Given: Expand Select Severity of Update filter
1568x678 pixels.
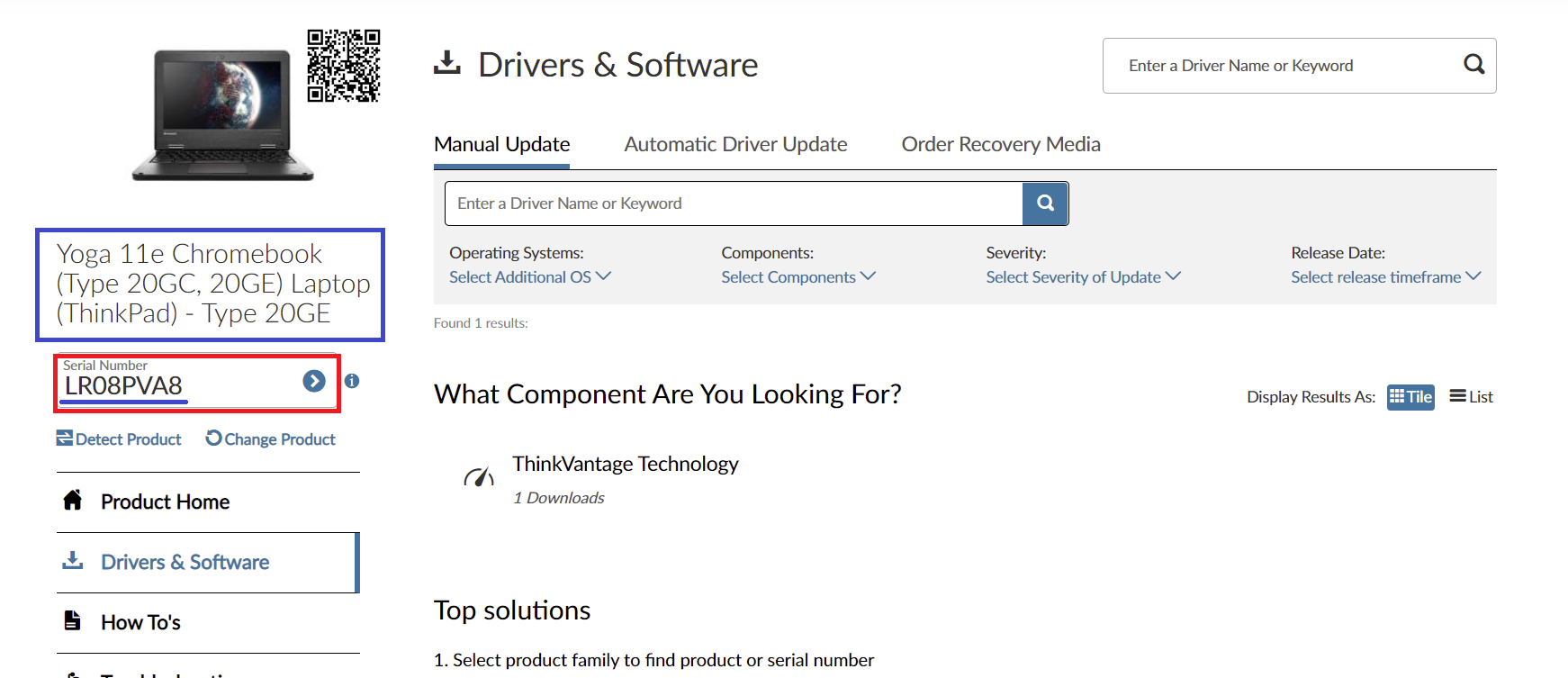Looking at the screenshot, I should click(x=1082, y=277).
